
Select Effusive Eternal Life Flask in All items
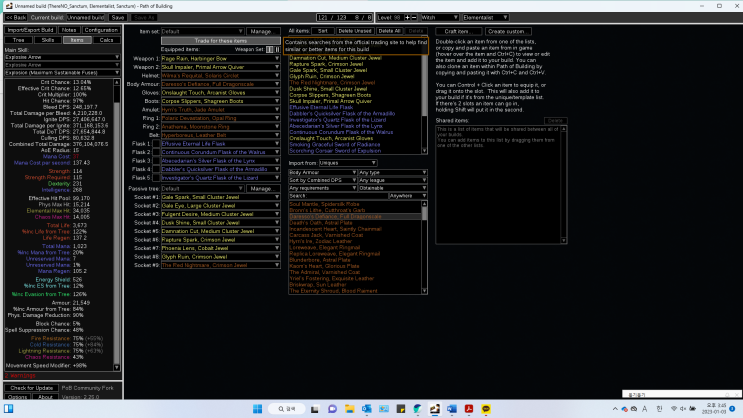point(322,108)
